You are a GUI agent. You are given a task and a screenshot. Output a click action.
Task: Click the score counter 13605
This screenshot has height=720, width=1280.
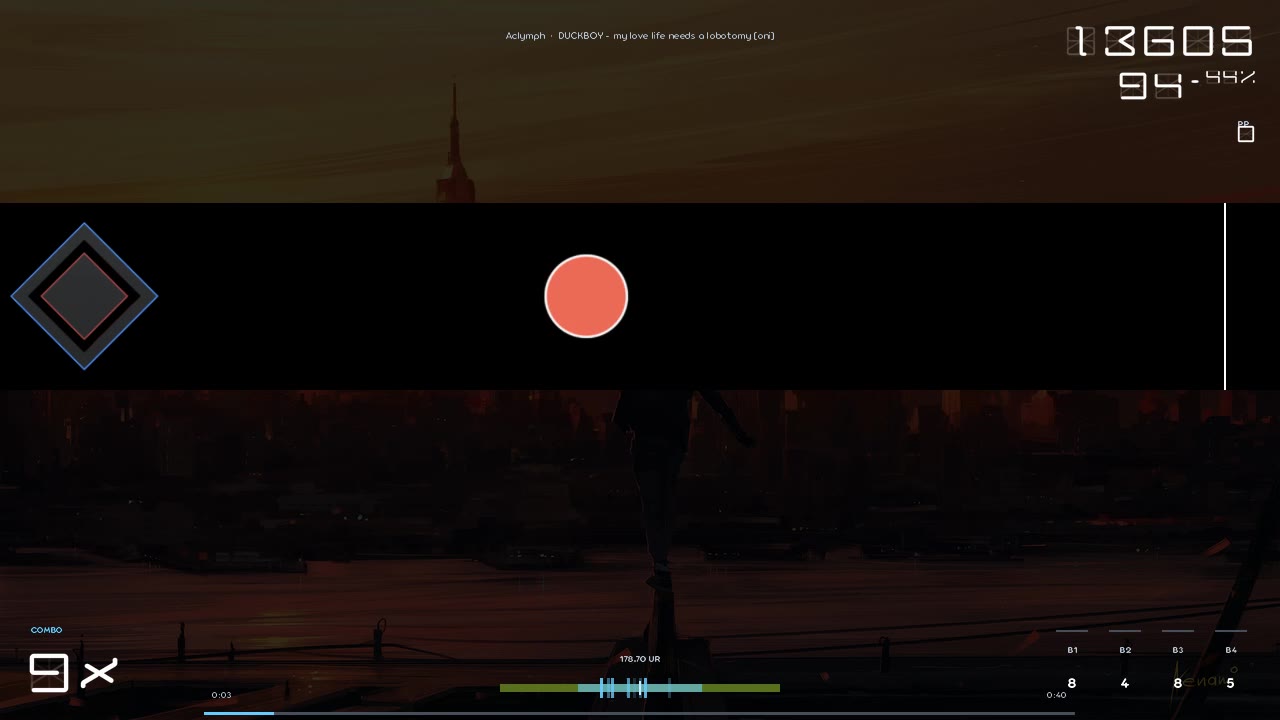[x=1160, y=42]
